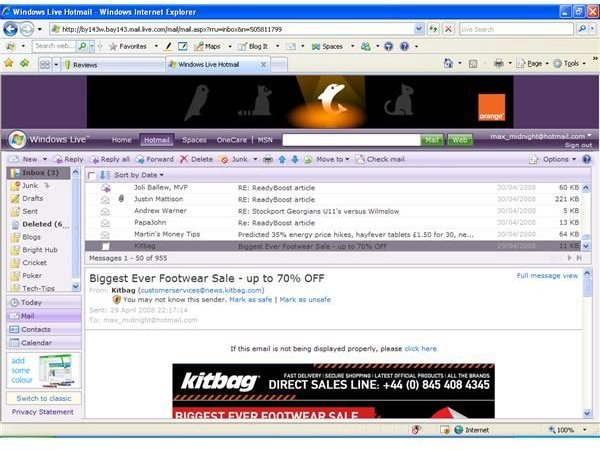Click the attachment paperclip on Justin Mattison's email

tap(121, 199)
